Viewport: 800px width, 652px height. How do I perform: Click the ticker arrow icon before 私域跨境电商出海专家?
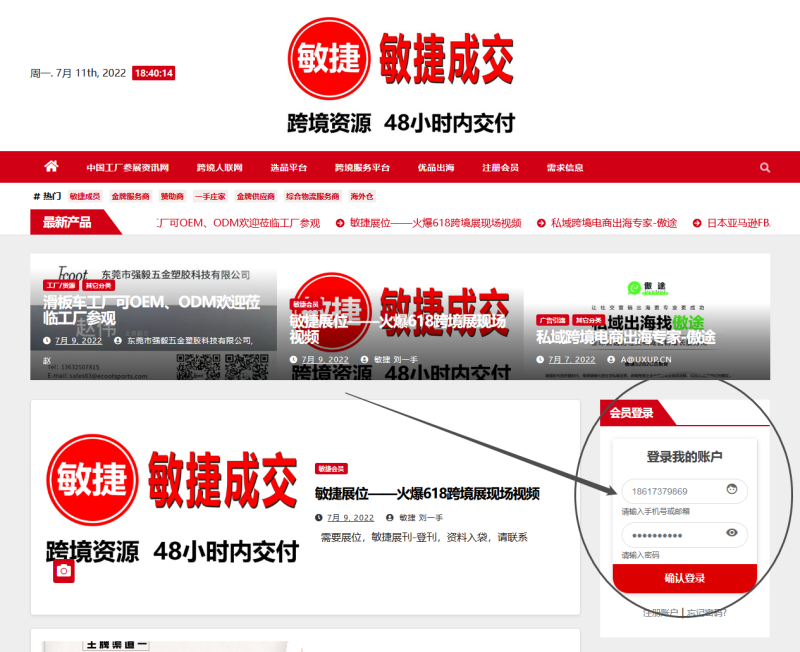[x=541, y=223]
